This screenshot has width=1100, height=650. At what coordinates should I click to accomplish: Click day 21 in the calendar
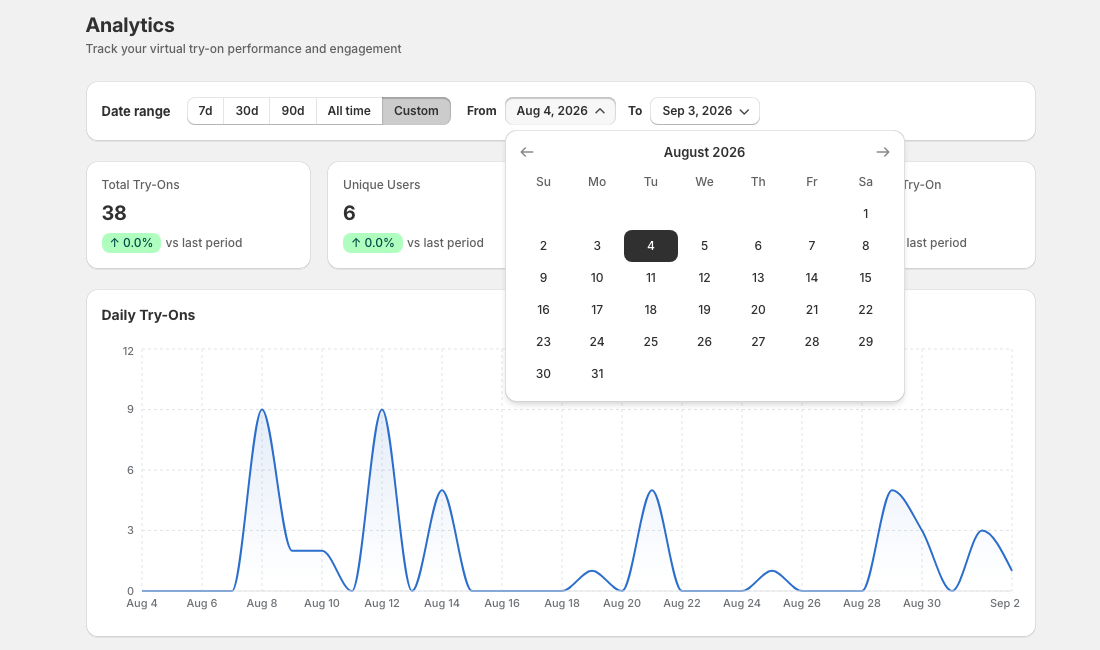[x=812, y=310]
